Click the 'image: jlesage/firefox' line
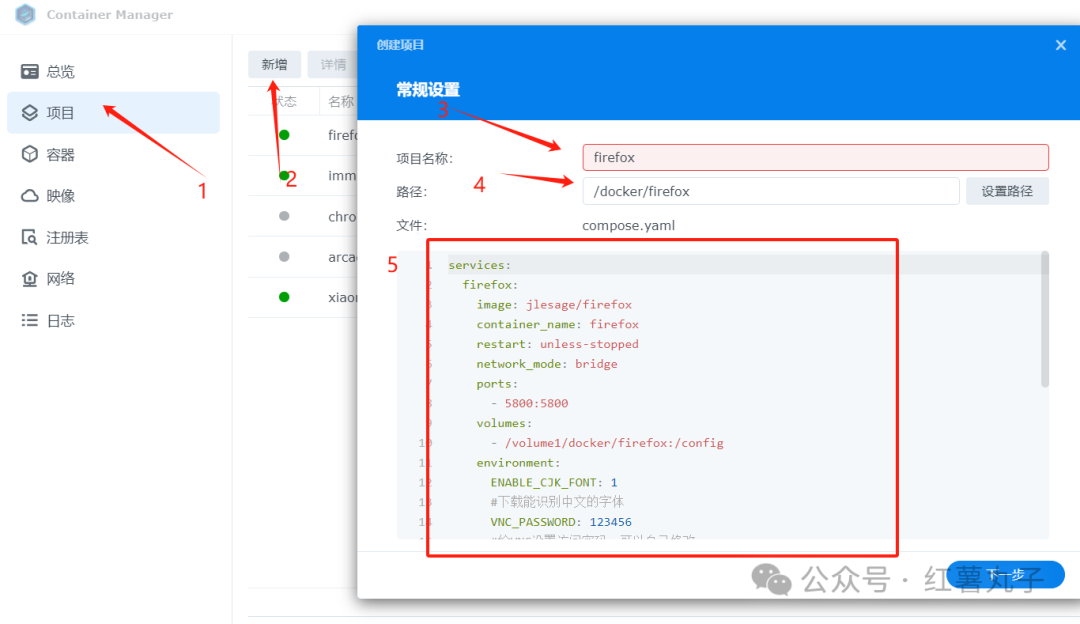This screenshot has height=624, width=1080. [x=554, y=304]
